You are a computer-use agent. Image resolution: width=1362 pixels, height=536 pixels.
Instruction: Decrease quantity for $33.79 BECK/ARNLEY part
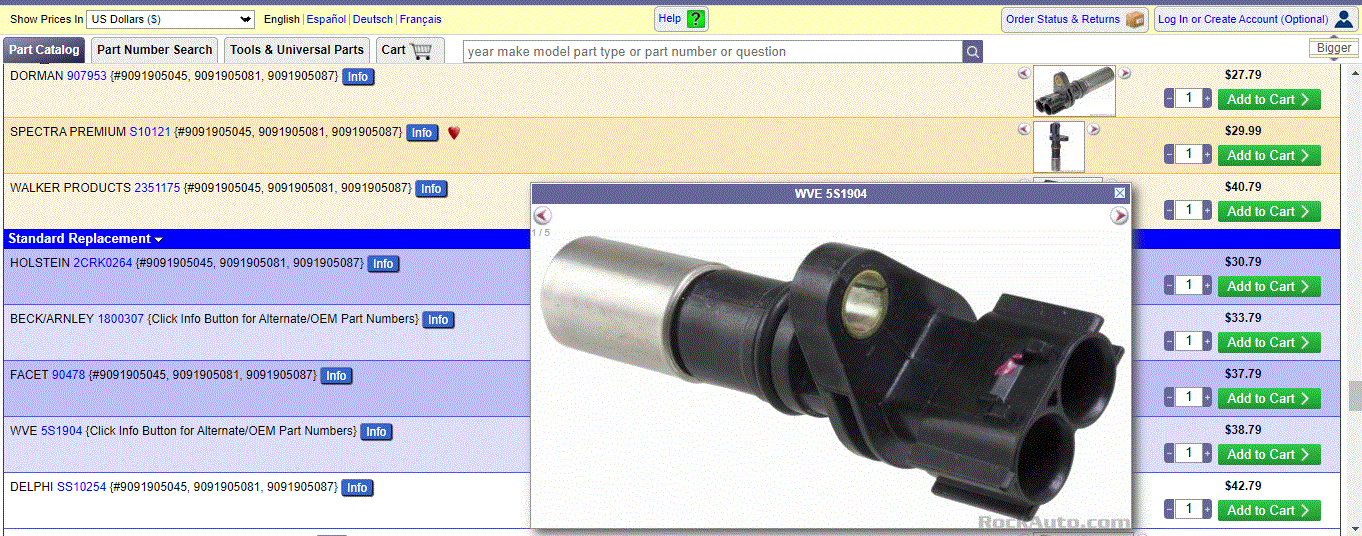pyautogui.click(x=1169, y=342)
